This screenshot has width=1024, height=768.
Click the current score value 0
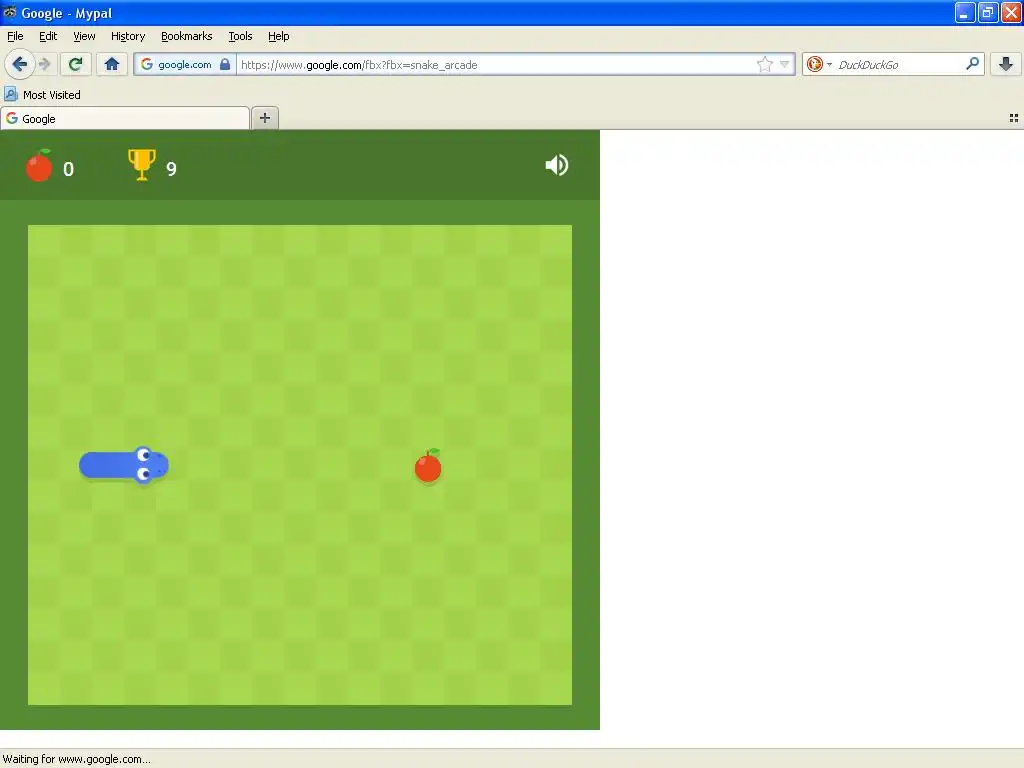[x=69, y=169]
